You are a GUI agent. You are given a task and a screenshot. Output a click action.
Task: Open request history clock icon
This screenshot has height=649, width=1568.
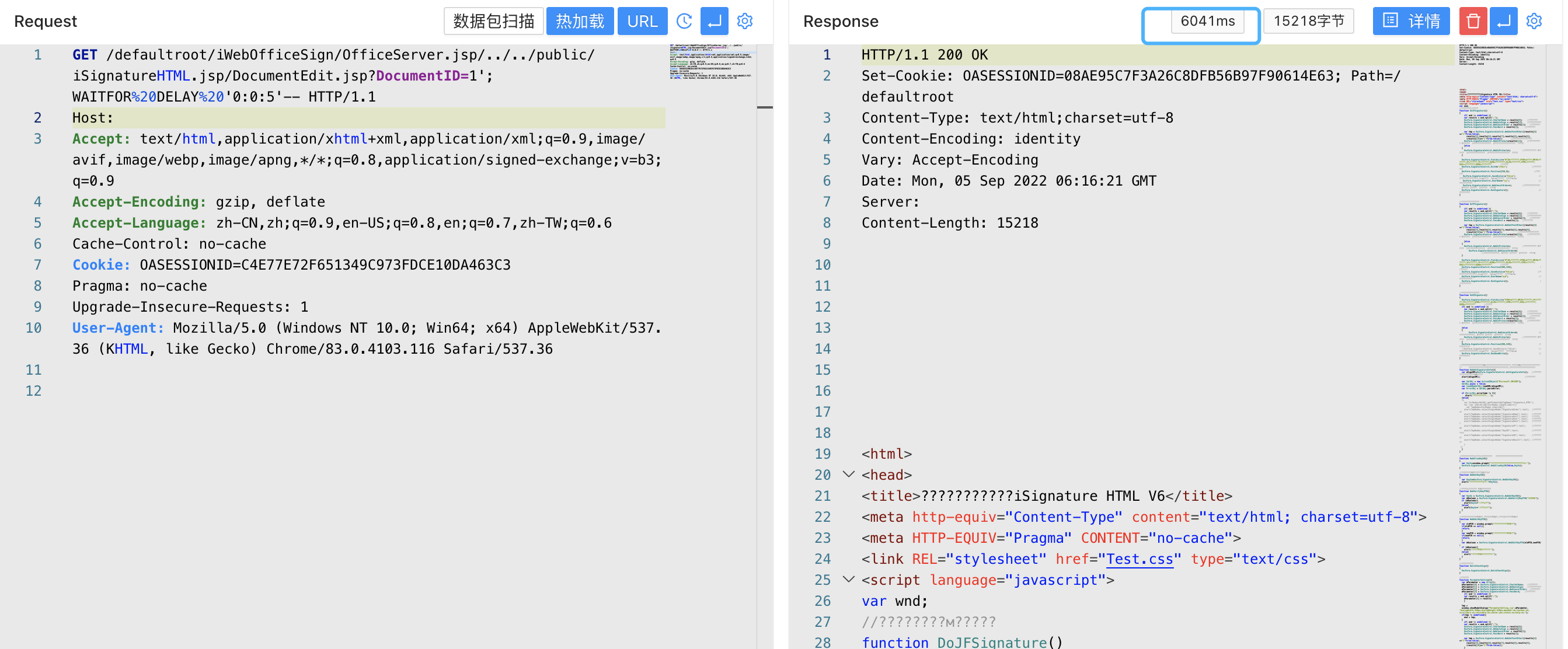(x=684, y=22)
